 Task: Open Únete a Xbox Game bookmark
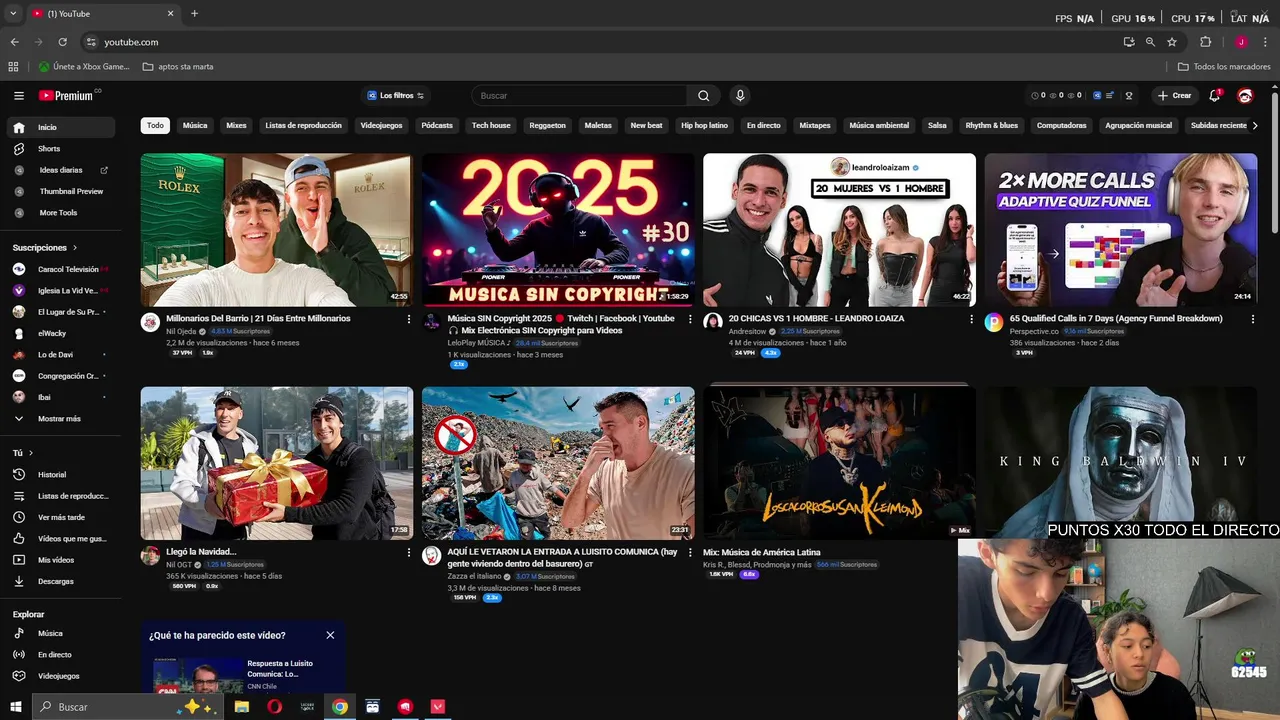point(84,67)
